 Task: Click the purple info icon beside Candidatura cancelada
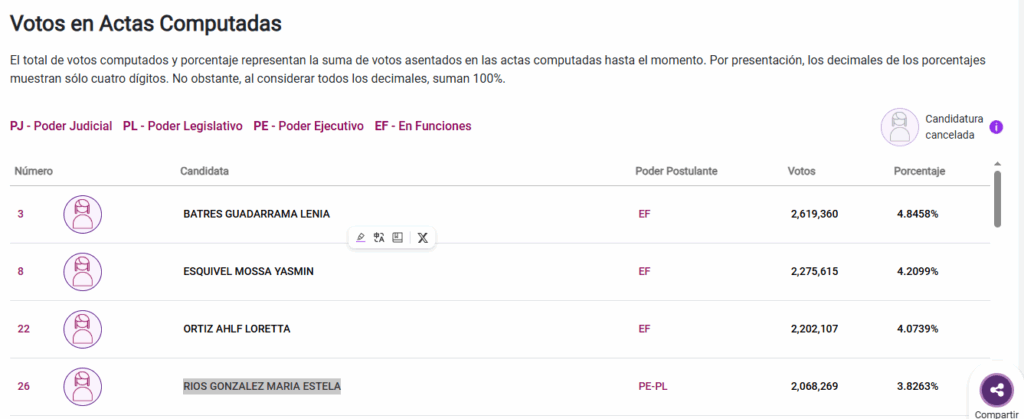point(996,127)
